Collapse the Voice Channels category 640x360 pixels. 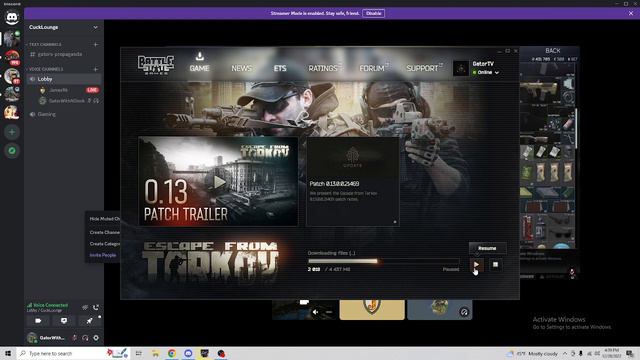point(46,69)
